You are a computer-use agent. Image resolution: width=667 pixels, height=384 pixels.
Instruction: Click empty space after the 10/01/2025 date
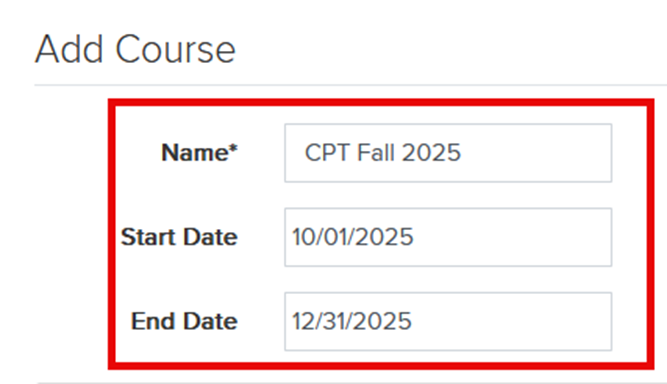pos(510,237)
